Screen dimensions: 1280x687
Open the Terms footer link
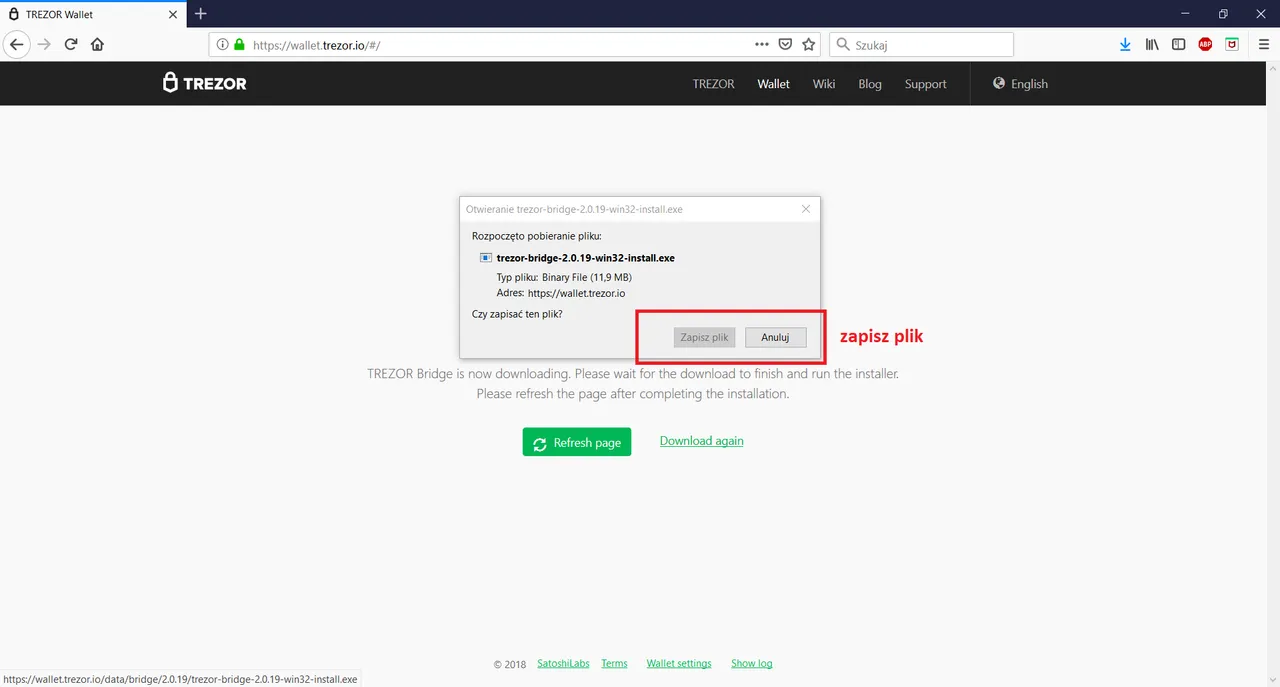614,663
